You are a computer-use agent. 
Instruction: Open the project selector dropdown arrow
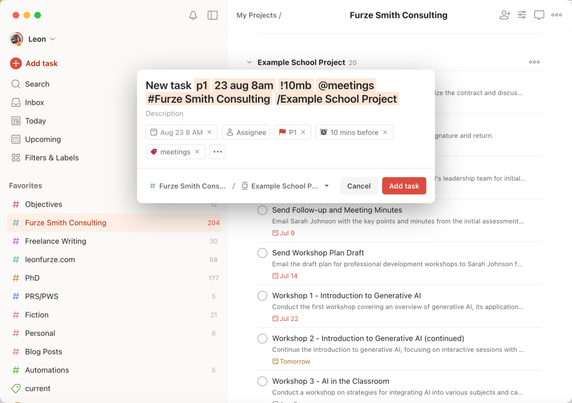coord(326,186)
